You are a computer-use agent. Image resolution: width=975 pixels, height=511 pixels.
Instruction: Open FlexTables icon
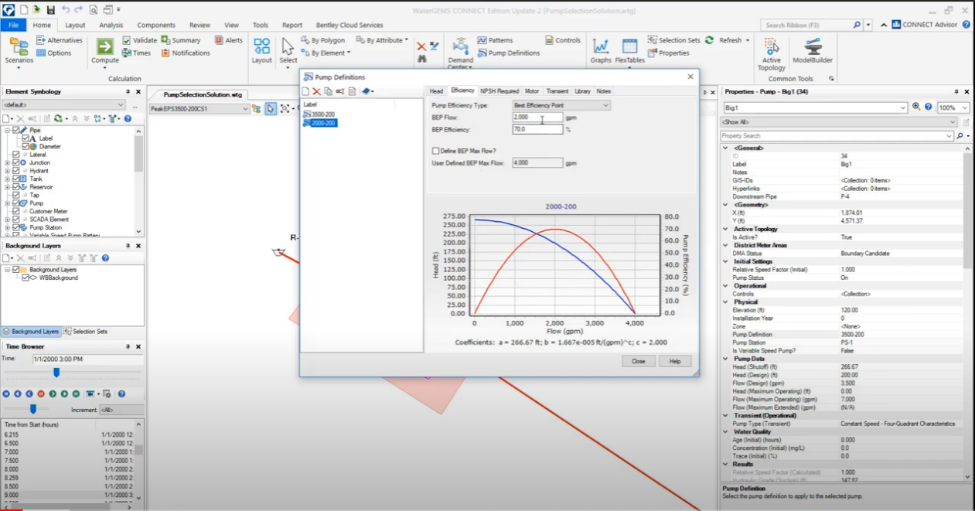coord(629,46)
